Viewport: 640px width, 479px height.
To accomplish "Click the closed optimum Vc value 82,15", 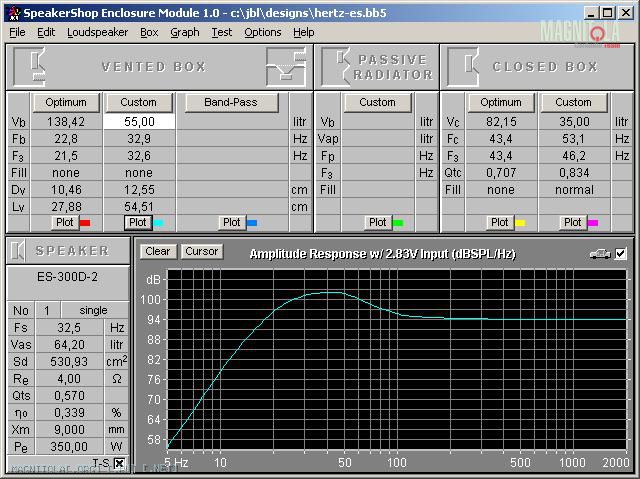I will point(501,122).
